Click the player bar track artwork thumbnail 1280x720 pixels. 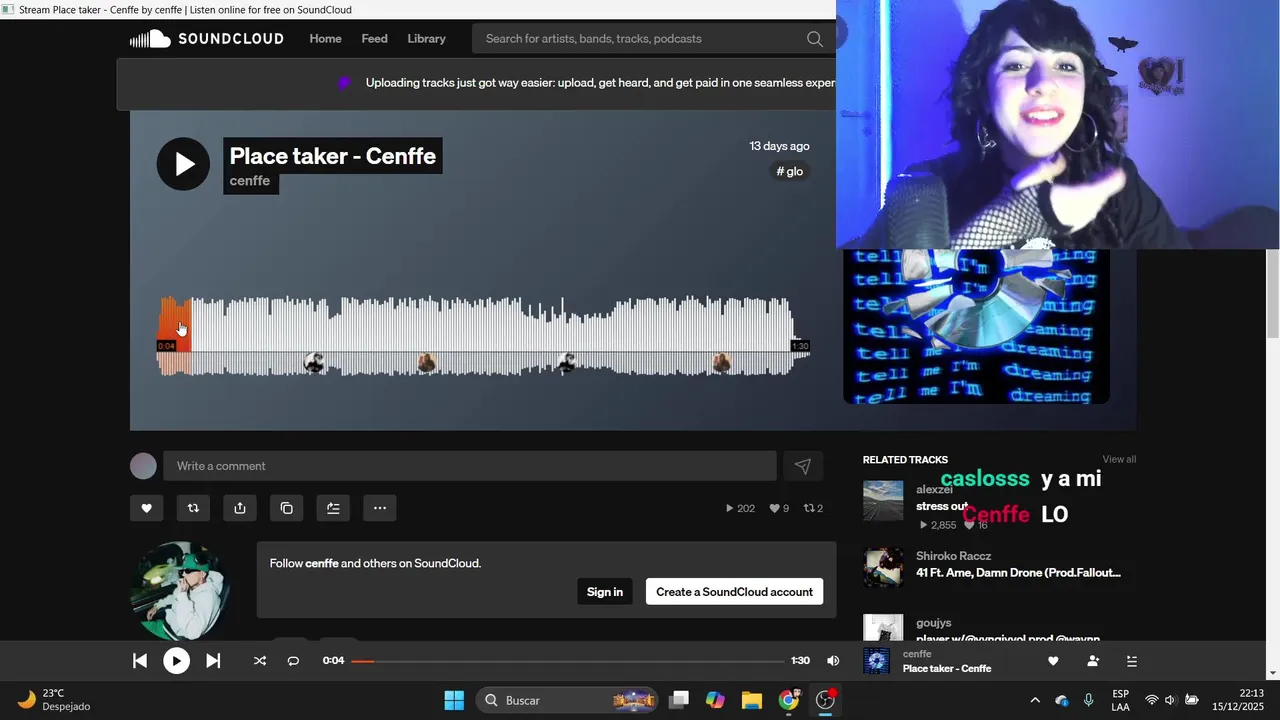876,661
